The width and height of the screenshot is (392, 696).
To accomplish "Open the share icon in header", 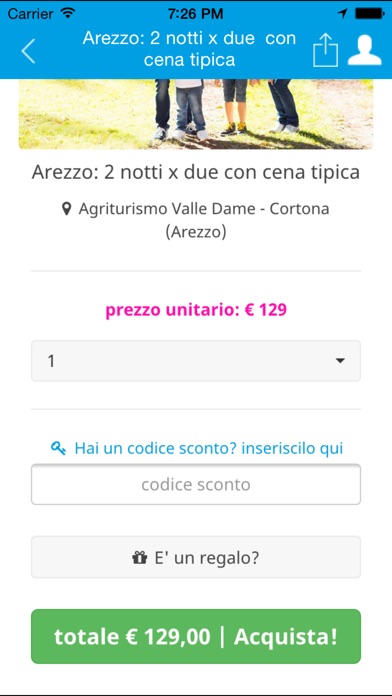I will coord(325,50).
